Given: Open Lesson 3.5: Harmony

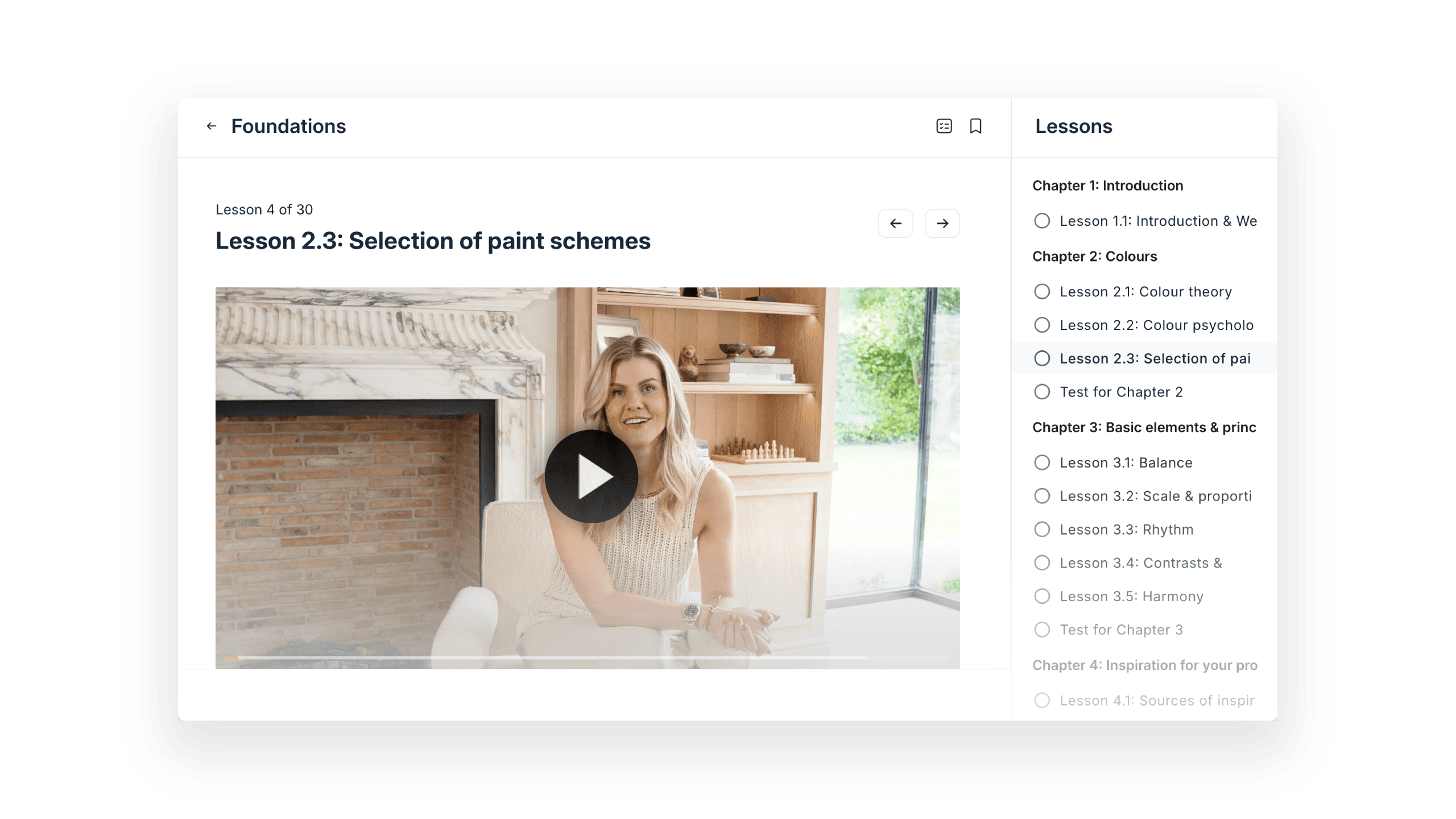Looking at the screenshot, I should click(x=1131, y=597).
